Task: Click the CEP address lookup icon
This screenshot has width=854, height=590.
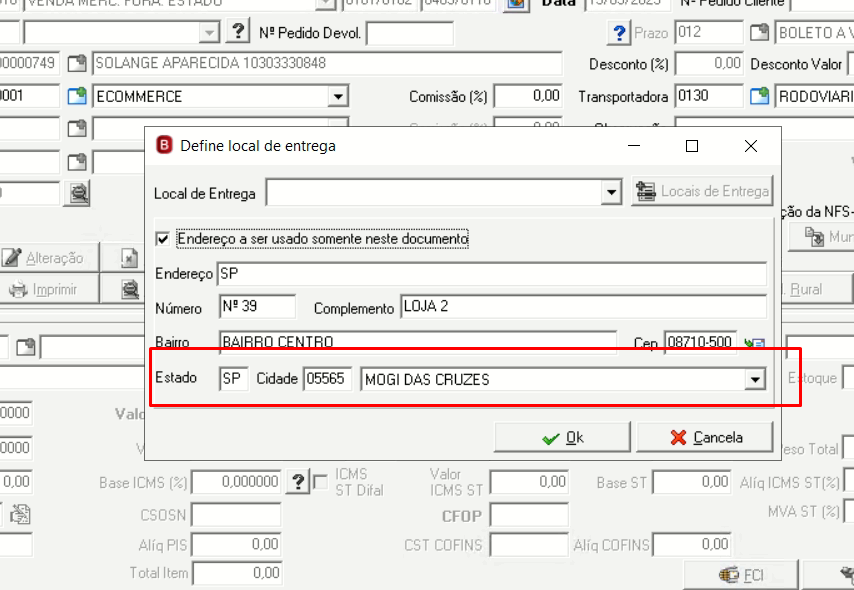Action: coord(755,343)
